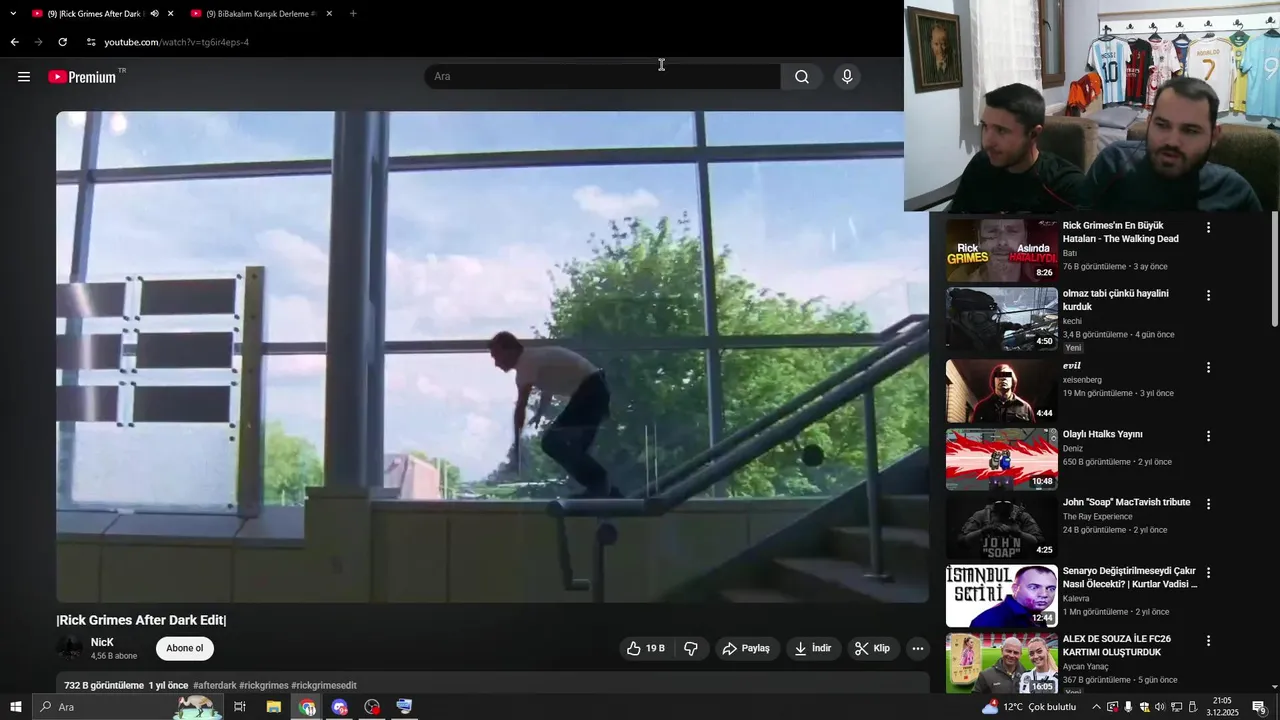
Task: Click the magnifier search button
Action: tap(802, 77)
